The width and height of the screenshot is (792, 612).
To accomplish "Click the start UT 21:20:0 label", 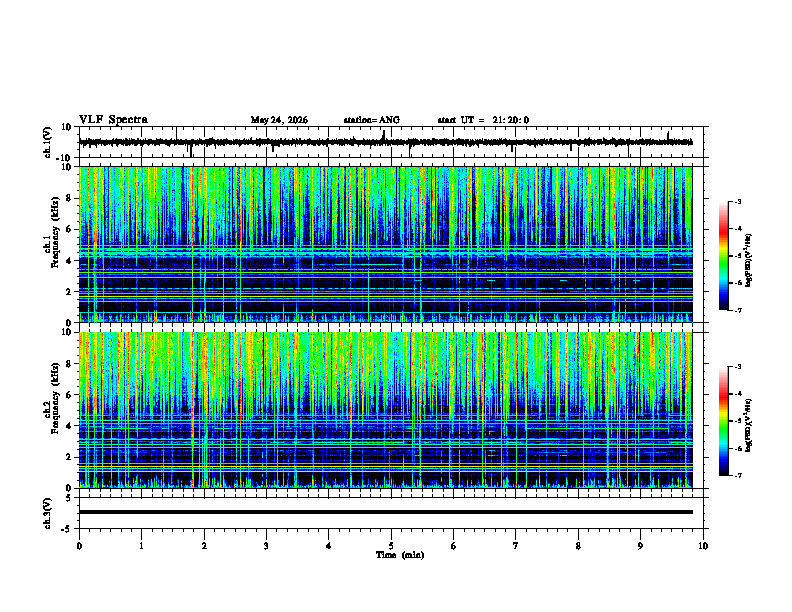I will (x=483, y=120).
